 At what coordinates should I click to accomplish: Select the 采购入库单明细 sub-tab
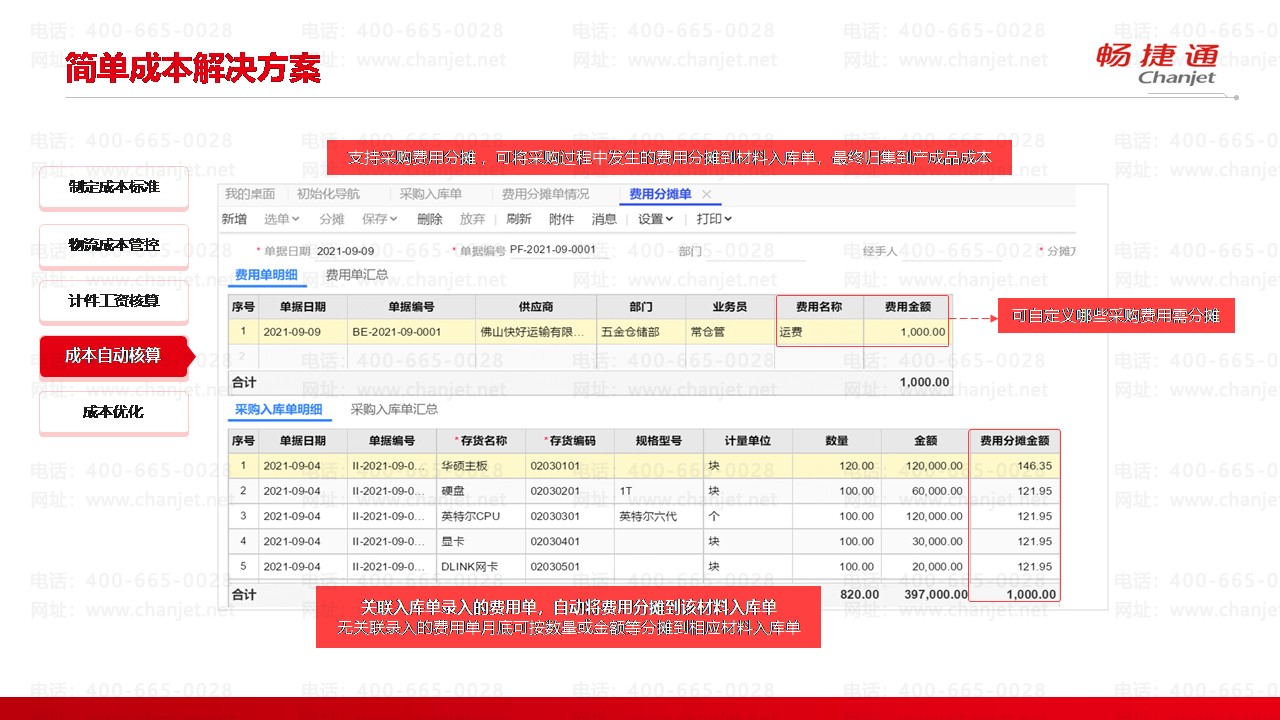[279, 409]
